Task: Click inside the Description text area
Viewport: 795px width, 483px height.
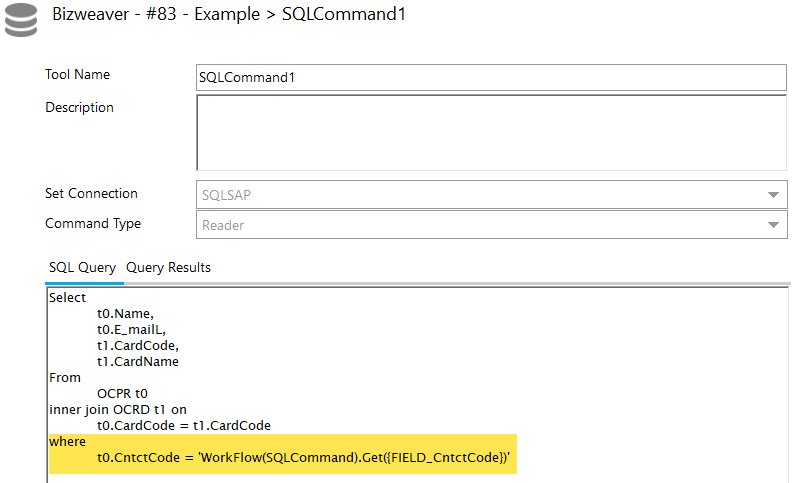Action: 491,133
